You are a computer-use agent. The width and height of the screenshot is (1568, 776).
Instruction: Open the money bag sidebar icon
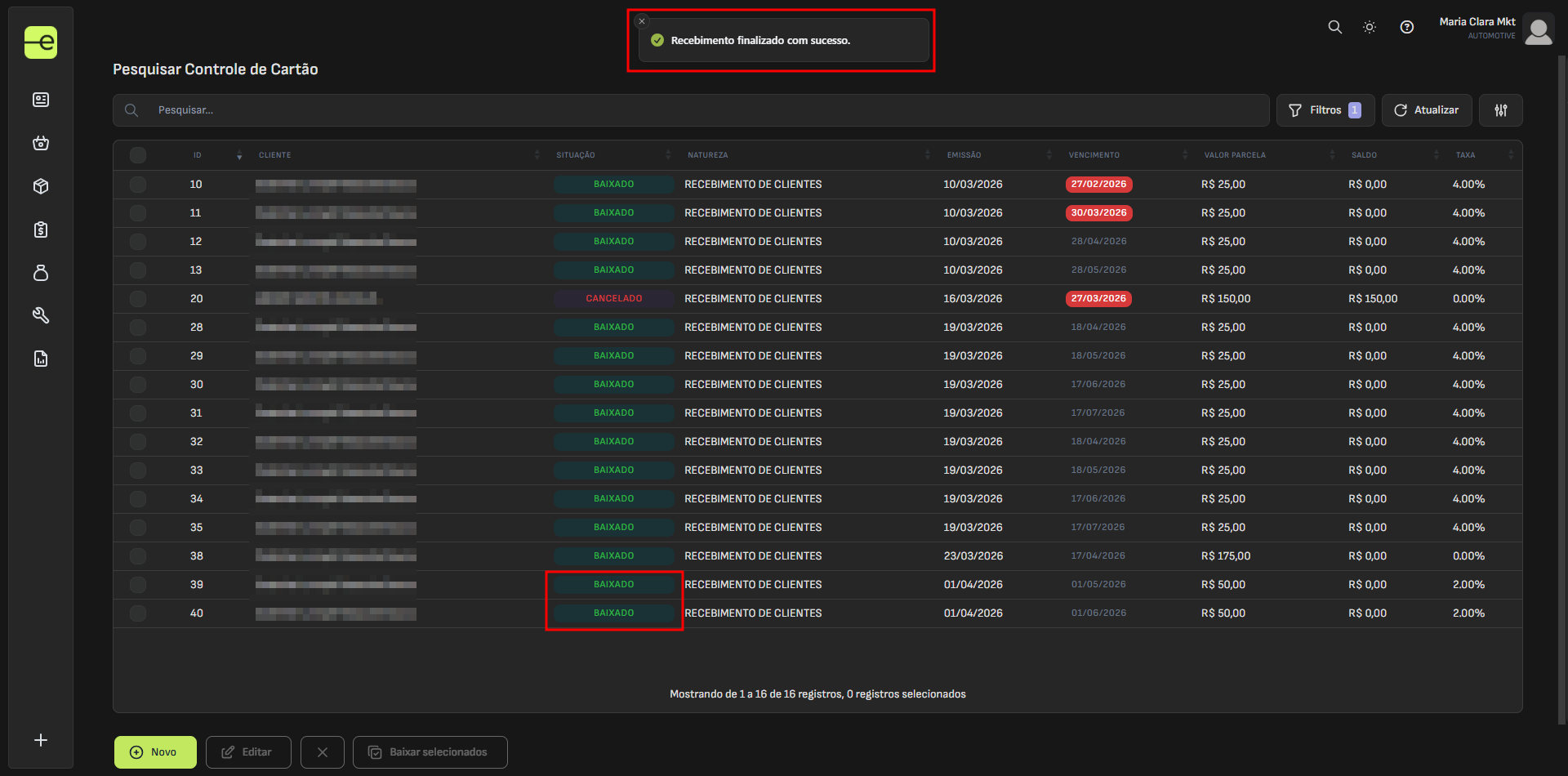click(x=41, y=273)
